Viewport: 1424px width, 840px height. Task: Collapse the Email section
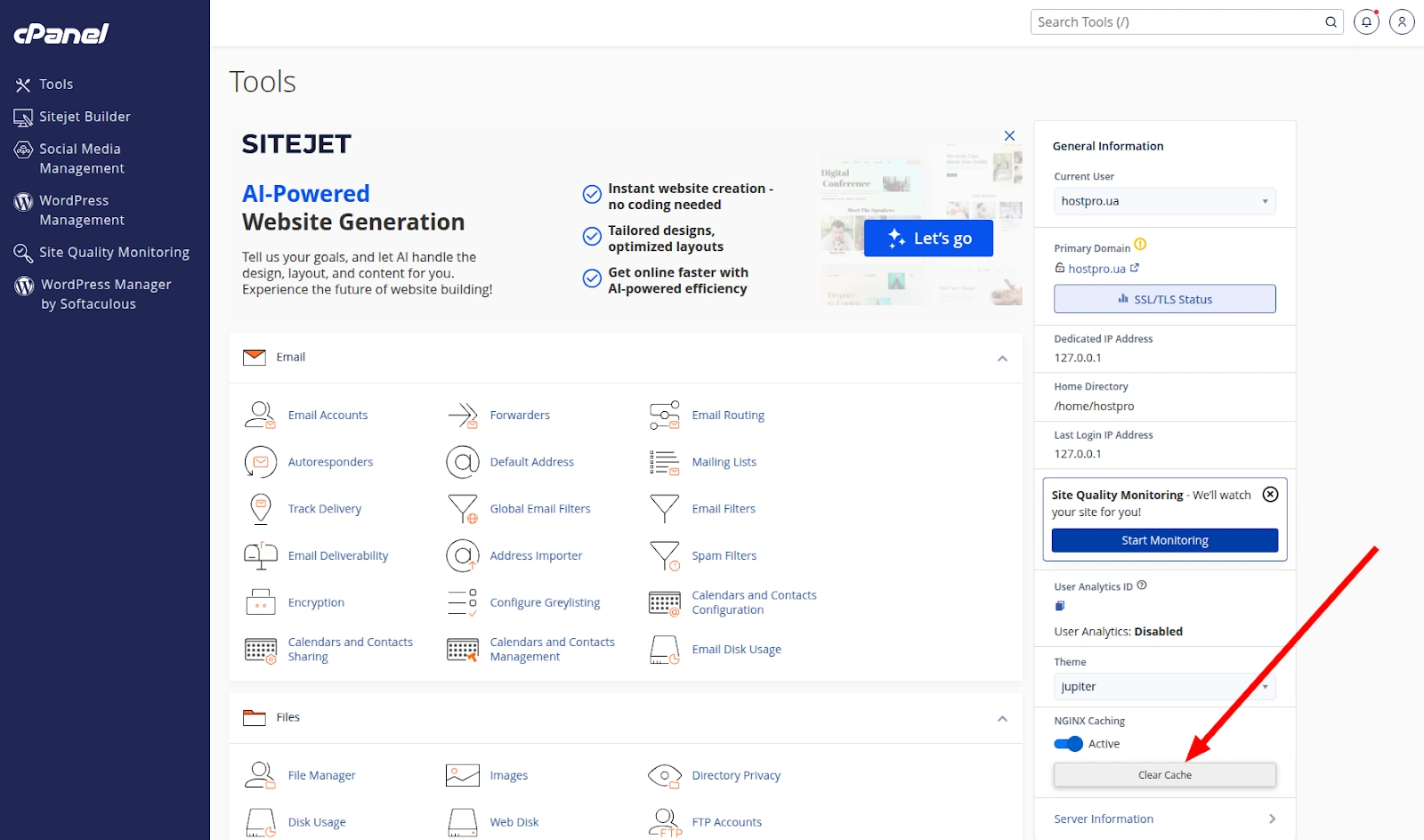point(1002,359)
